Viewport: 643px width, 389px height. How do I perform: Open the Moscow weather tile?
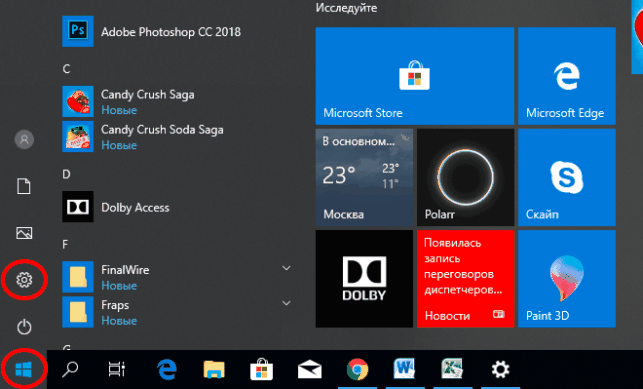point(364,177)
